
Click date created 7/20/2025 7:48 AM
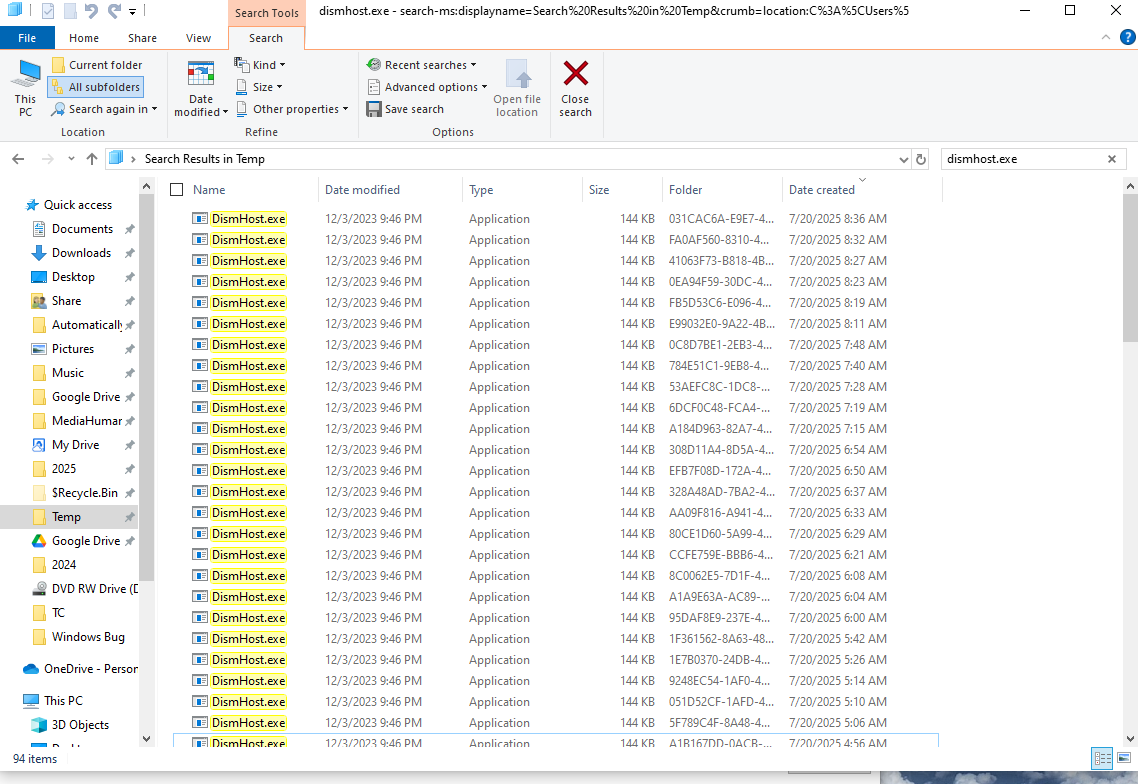click(x=838, y=345)
